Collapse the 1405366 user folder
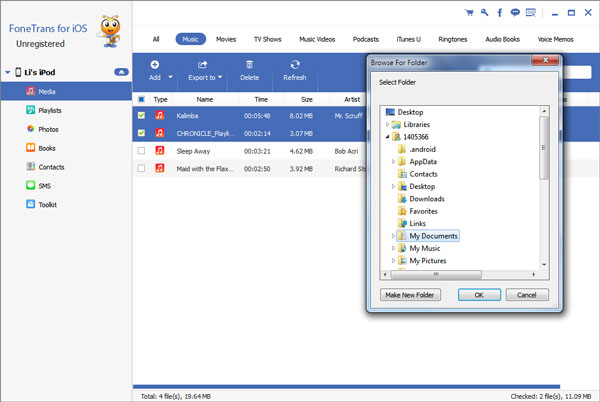The image size is (600, 402). coord(387,137)
